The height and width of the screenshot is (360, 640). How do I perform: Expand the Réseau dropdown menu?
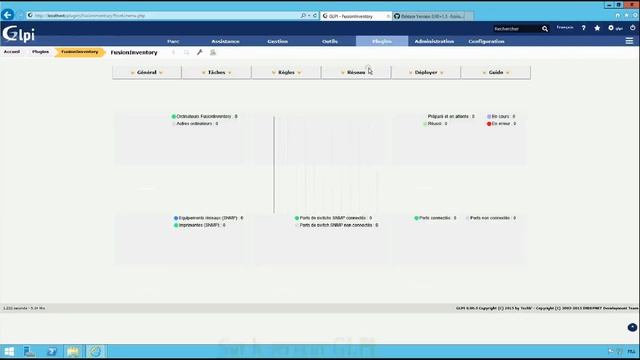(x=356, y=72)
